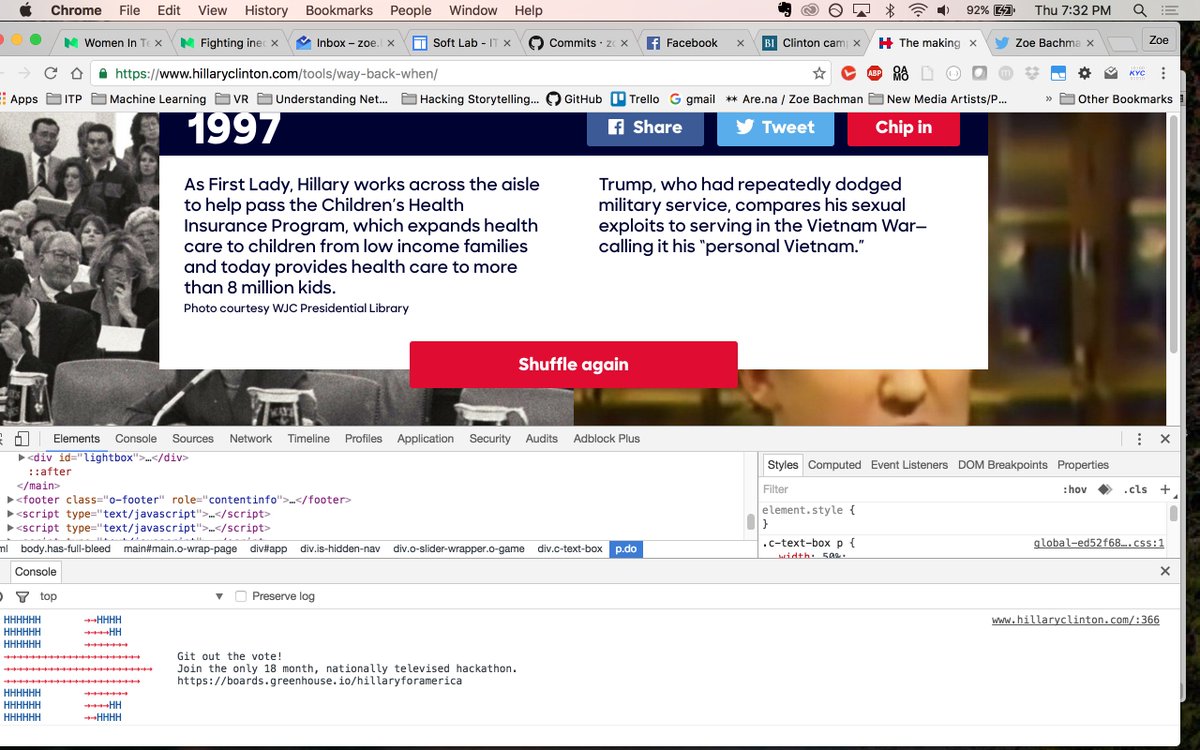Toggle .cls class editor
This screenshot has width=1200, height=750.
coord(1135,490)
